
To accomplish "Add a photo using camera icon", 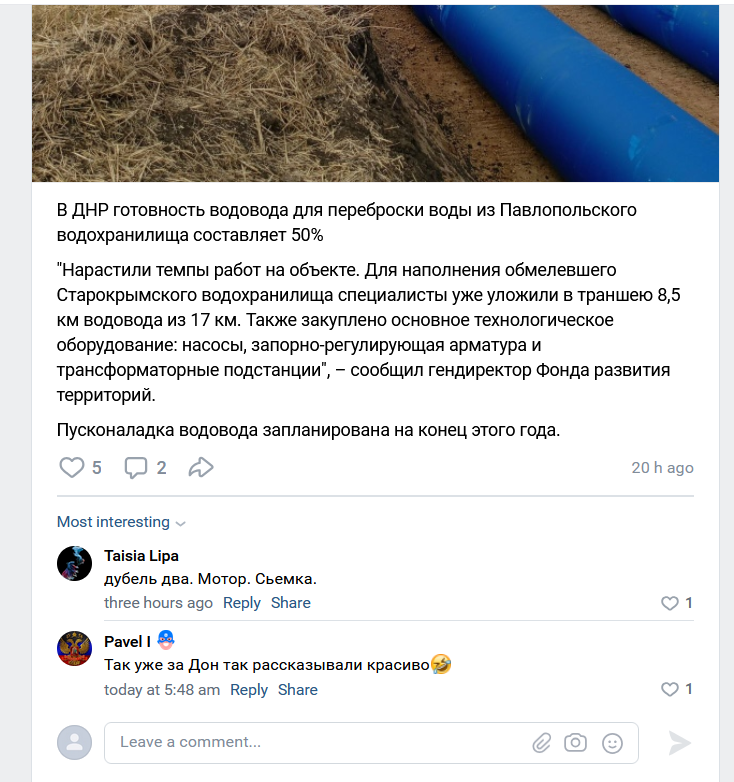I will coord(575,743).
